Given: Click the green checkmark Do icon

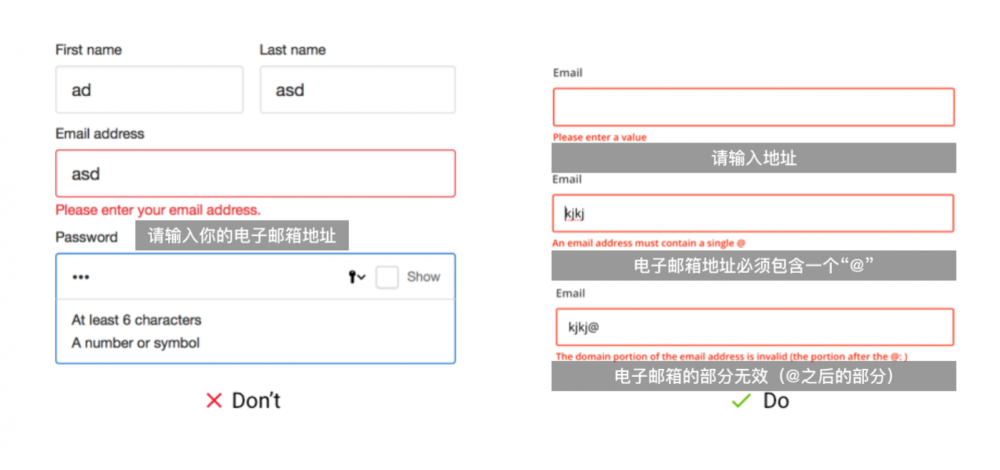Looking at the screenshot, I should pos(741,400).
